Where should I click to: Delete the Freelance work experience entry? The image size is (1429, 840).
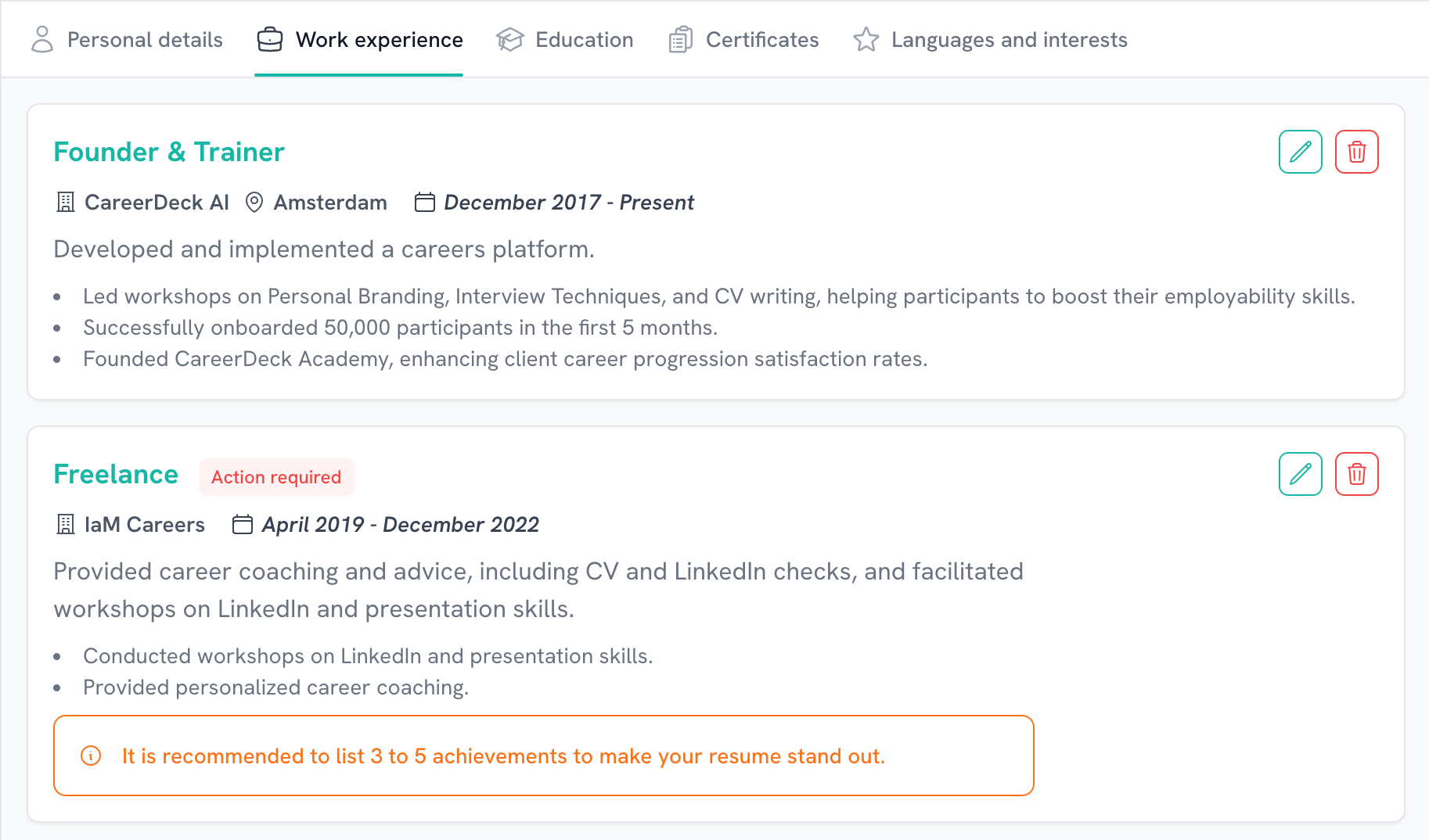(1356, 473)
